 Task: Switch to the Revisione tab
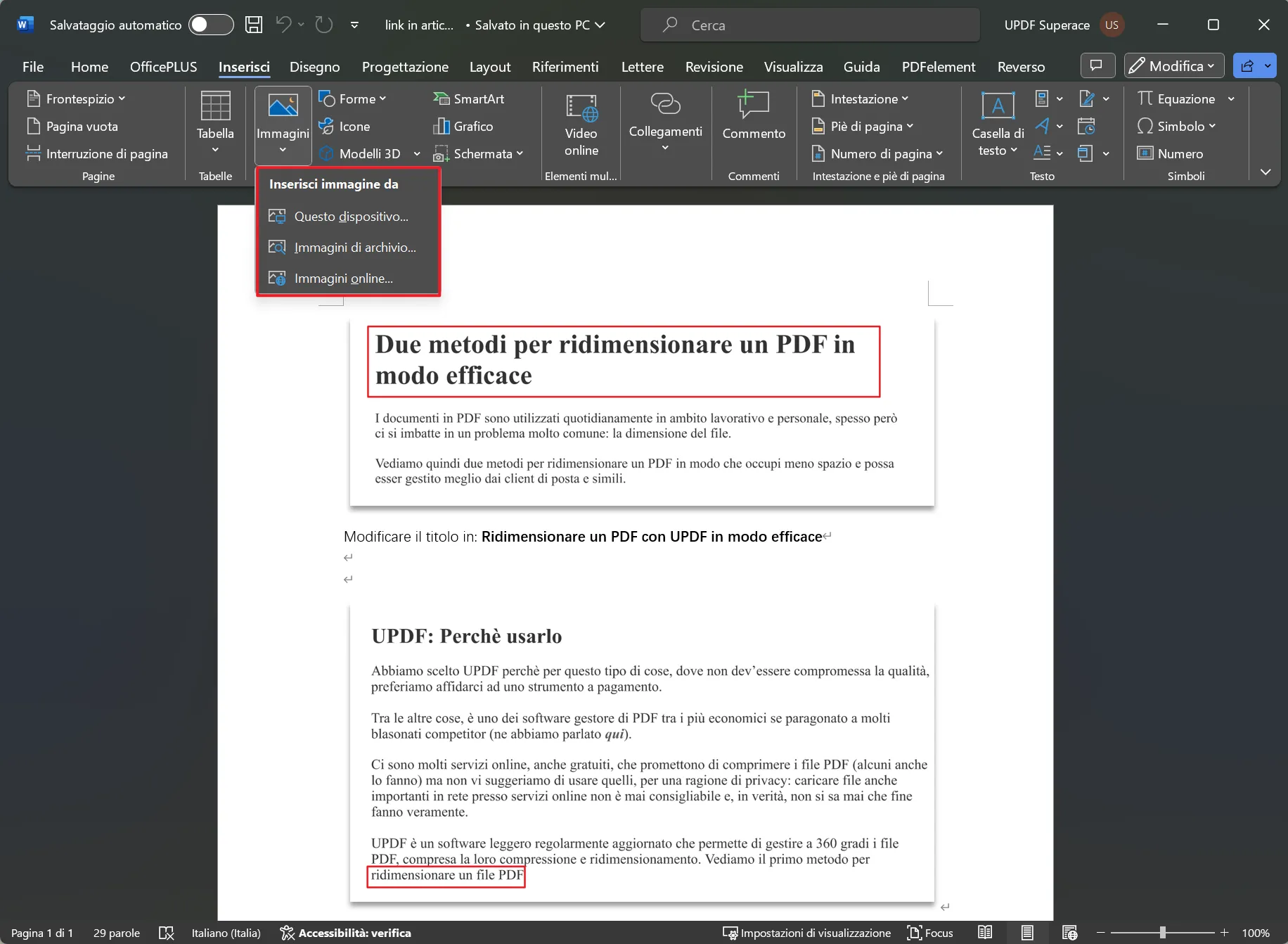714,67
